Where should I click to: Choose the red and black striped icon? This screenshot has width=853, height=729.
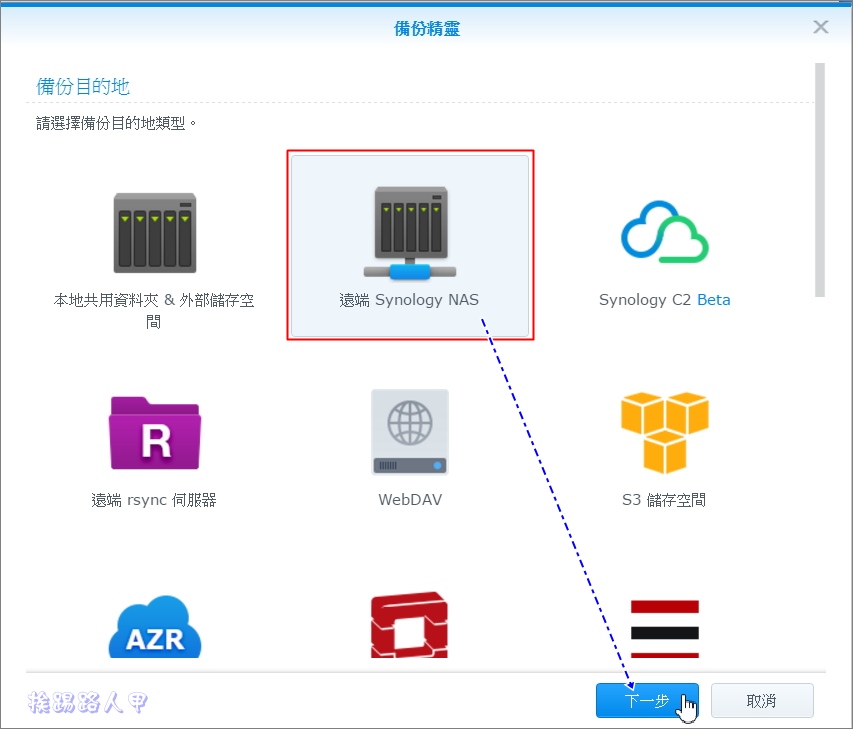click(x=665, y=629)
